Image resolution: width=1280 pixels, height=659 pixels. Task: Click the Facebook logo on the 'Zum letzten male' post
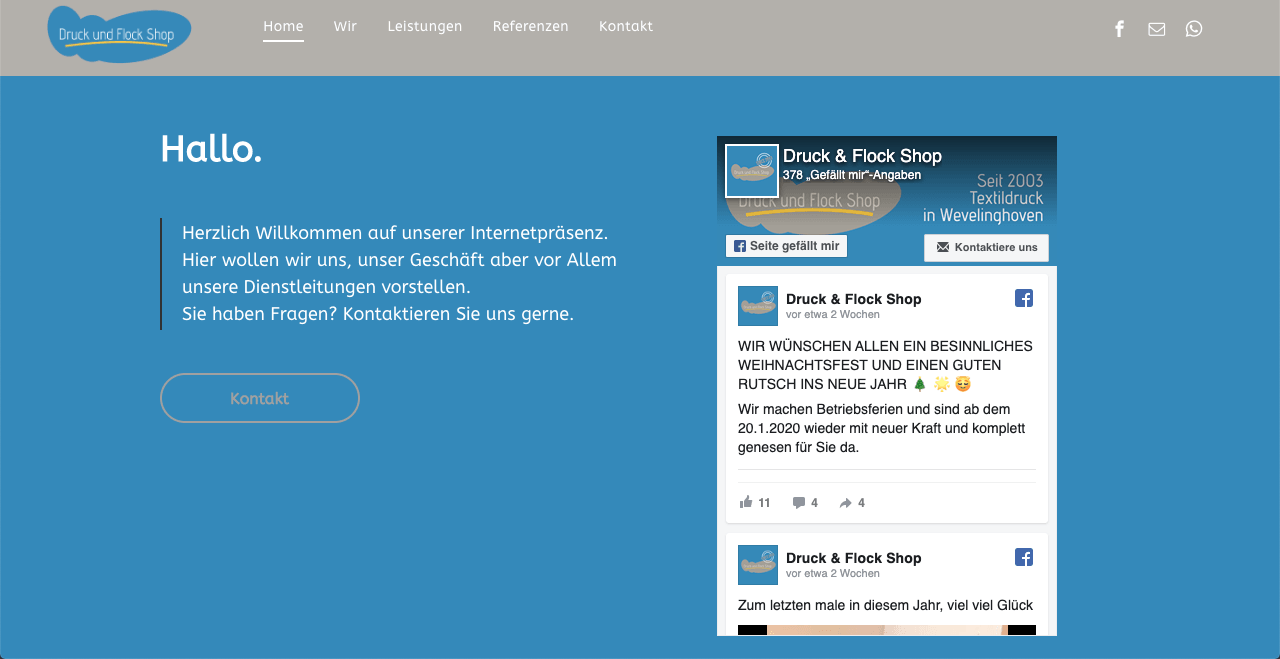click(x=1024, y=557)
